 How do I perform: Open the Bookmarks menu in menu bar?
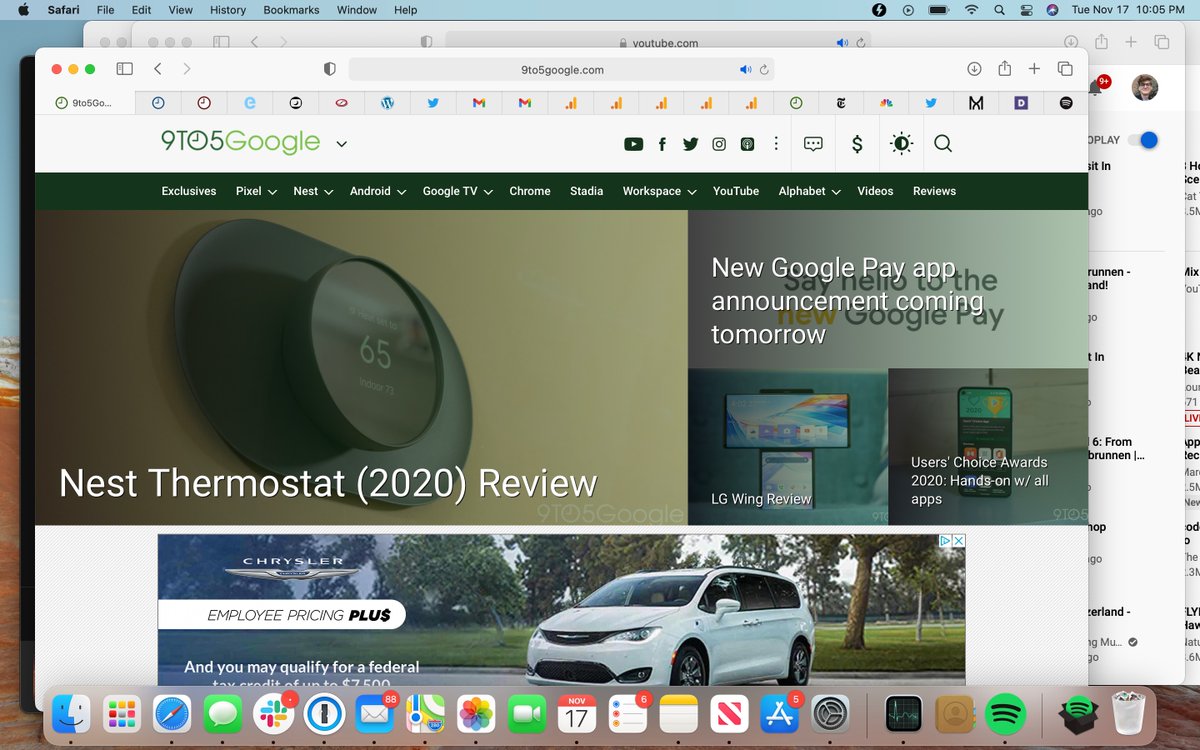click(x=291, y=10)
